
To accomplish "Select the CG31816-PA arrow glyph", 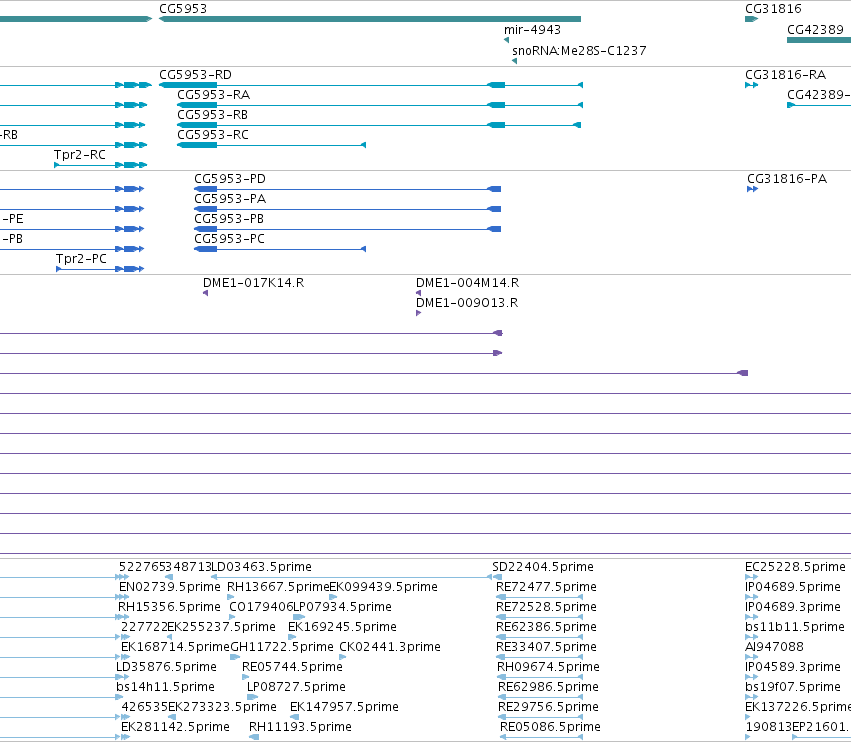I will pos(753,189).
